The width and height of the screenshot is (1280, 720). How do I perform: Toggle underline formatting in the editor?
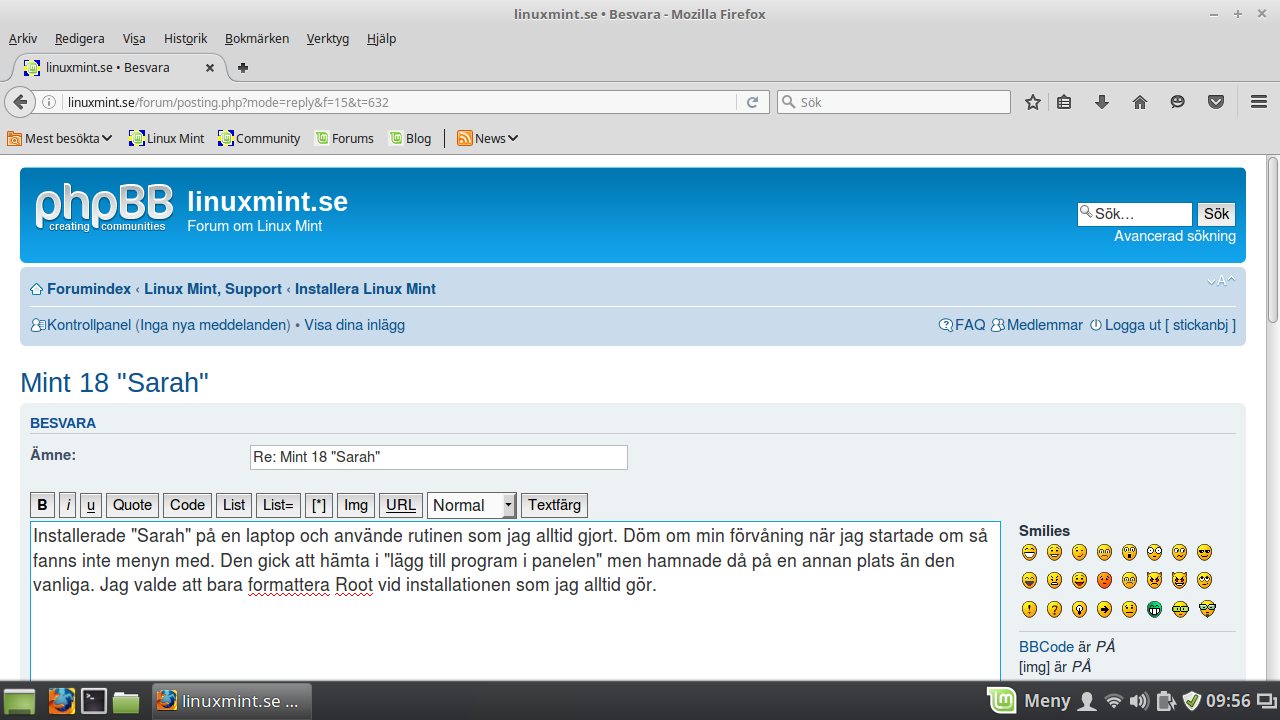pyautogui.click(x=90, y=505)
